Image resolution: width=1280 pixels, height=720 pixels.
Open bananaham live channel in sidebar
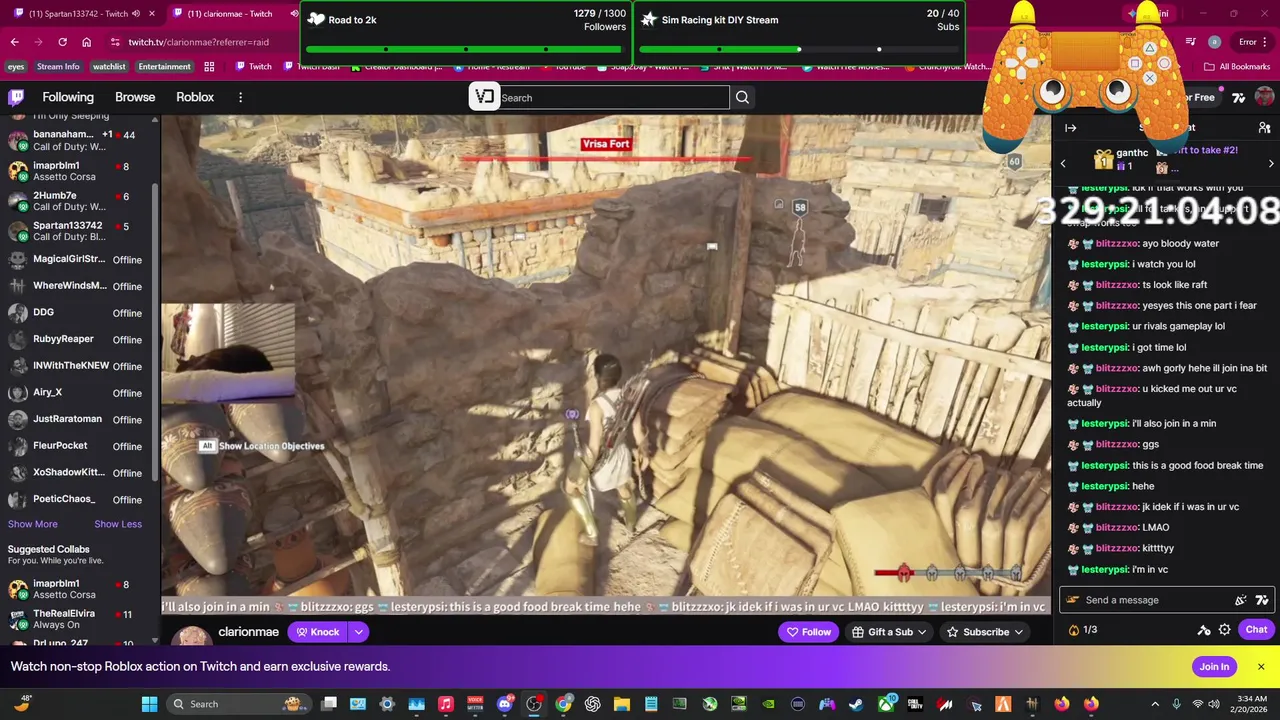click(x=78, y=140)
